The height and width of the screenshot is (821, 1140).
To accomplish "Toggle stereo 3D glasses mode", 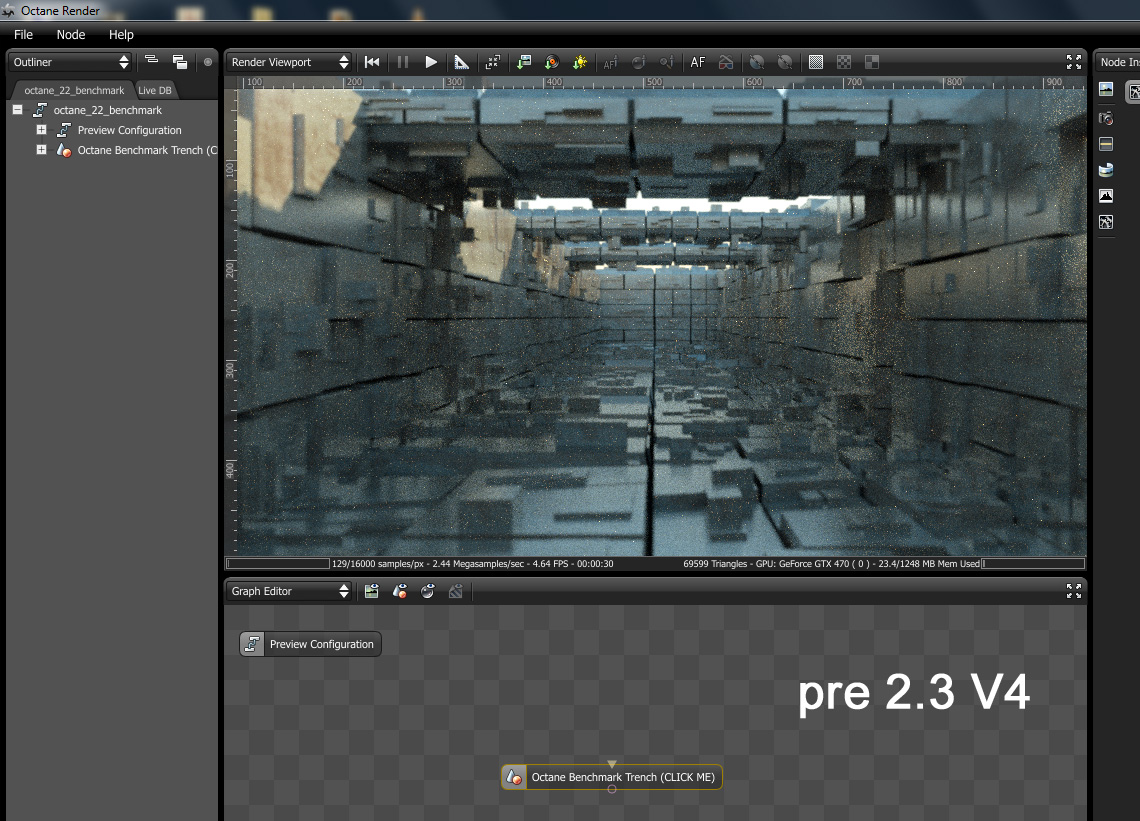I will (726, 63).
